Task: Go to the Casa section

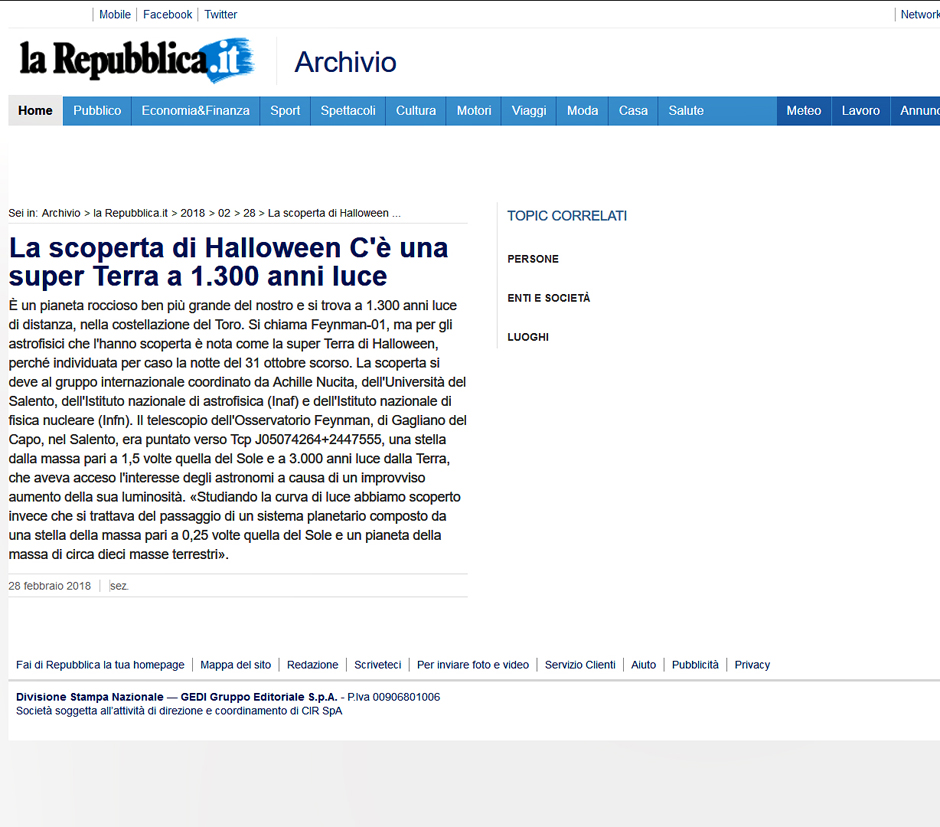Action: (633, 111)
